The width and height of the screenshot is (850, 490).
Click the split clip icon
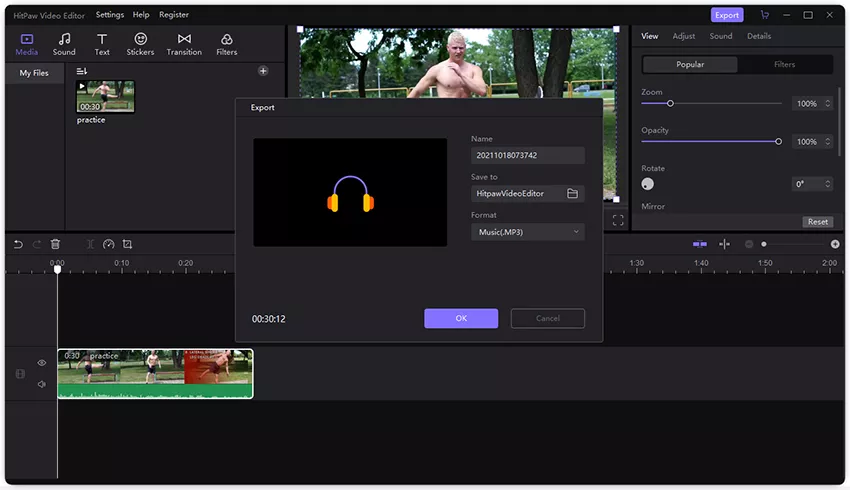coord(90,244)
